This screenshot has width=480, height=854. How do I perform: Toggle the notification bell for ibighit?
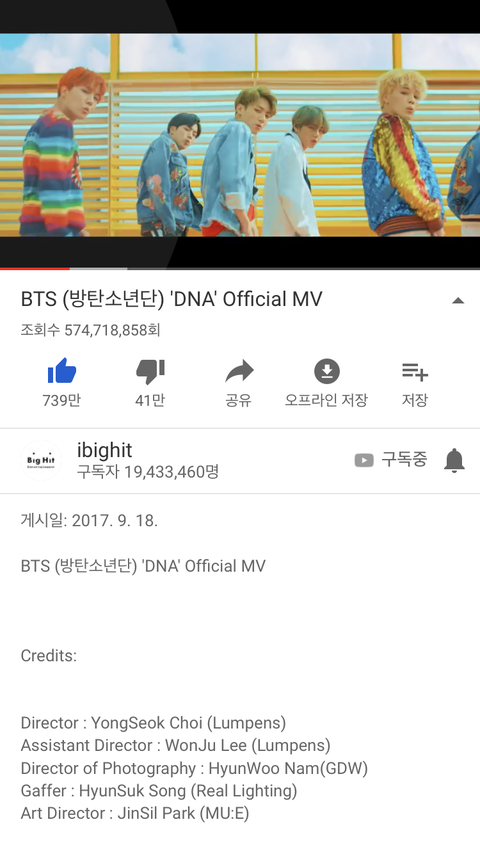(454, 460)
